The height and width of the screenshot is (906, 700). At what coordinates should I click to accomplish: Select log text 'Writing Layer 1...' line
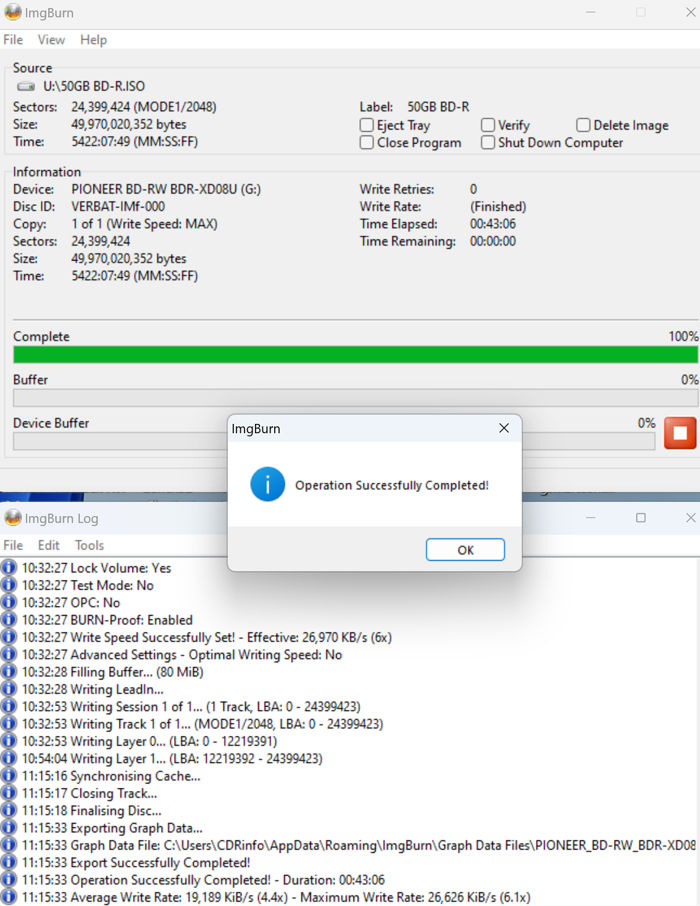pyautogui.click(x=172, y=759)
